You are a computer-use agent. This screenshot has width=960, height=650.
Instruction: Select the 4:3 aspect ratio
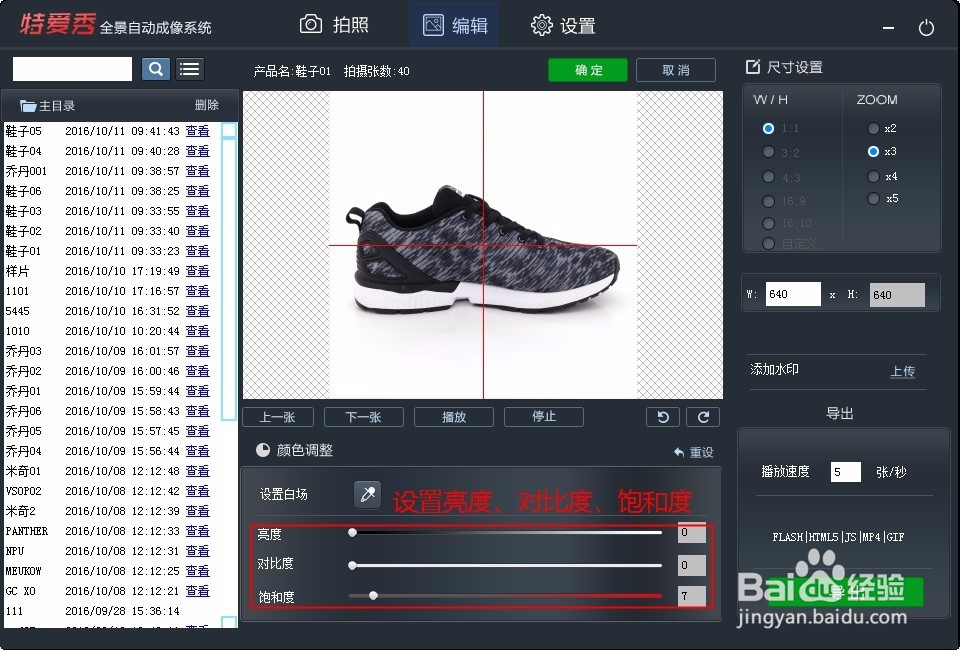[768, 177]
